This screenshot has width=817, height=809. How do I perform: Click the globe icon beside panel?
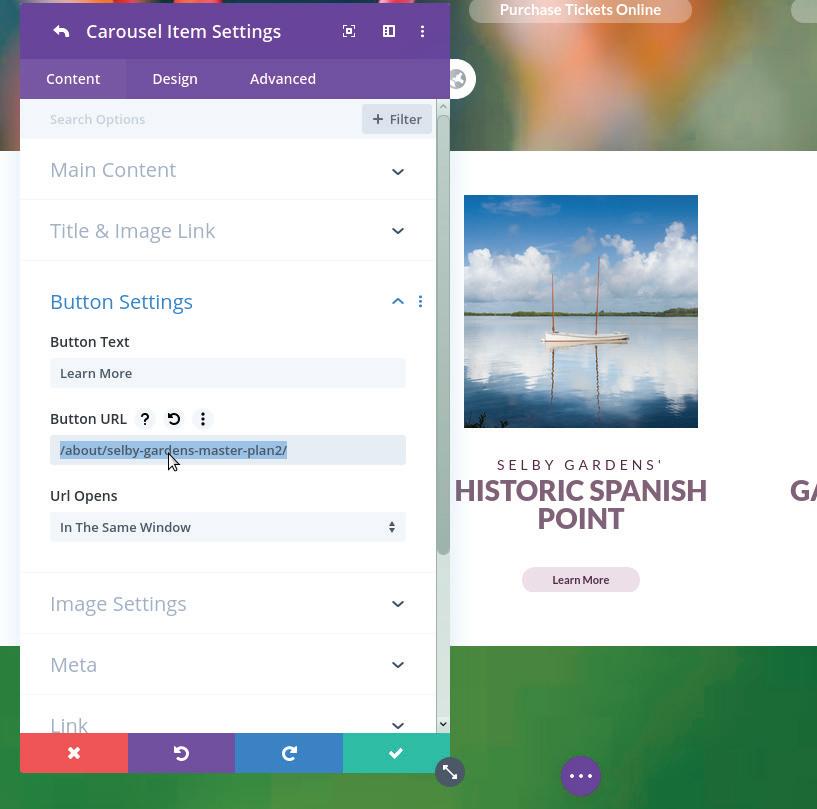click(x=459, y=79)
